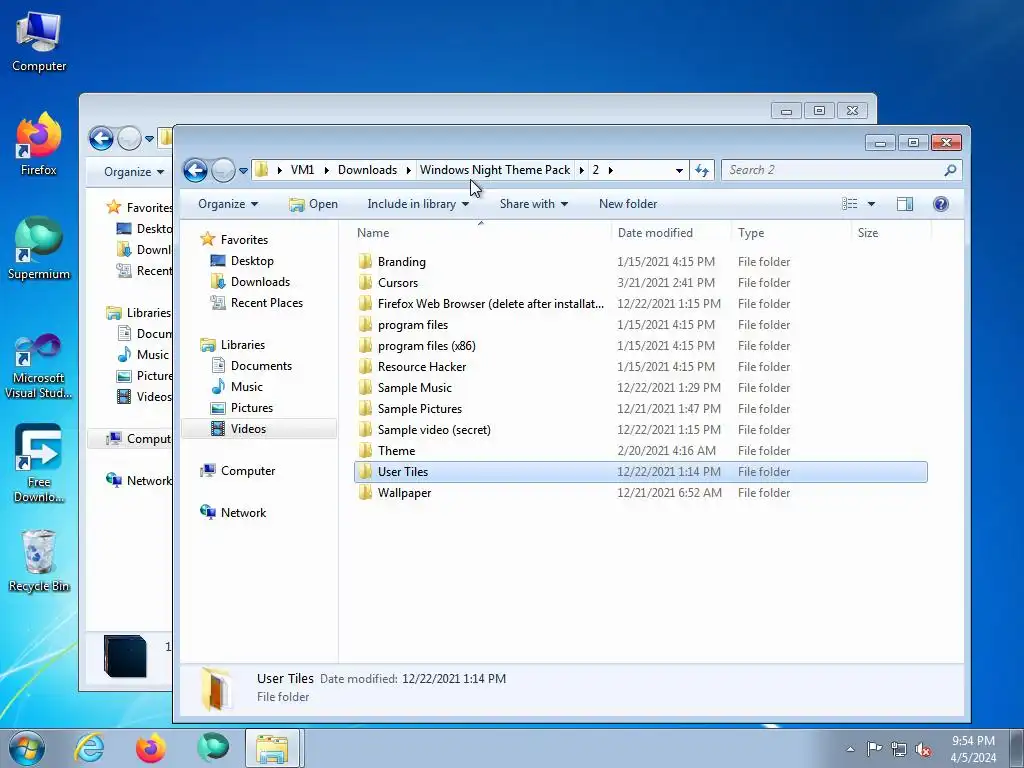Open the address bar history dropdown arrow
Viewport: 1024px width, 768px height.
(x=679, y=170)
